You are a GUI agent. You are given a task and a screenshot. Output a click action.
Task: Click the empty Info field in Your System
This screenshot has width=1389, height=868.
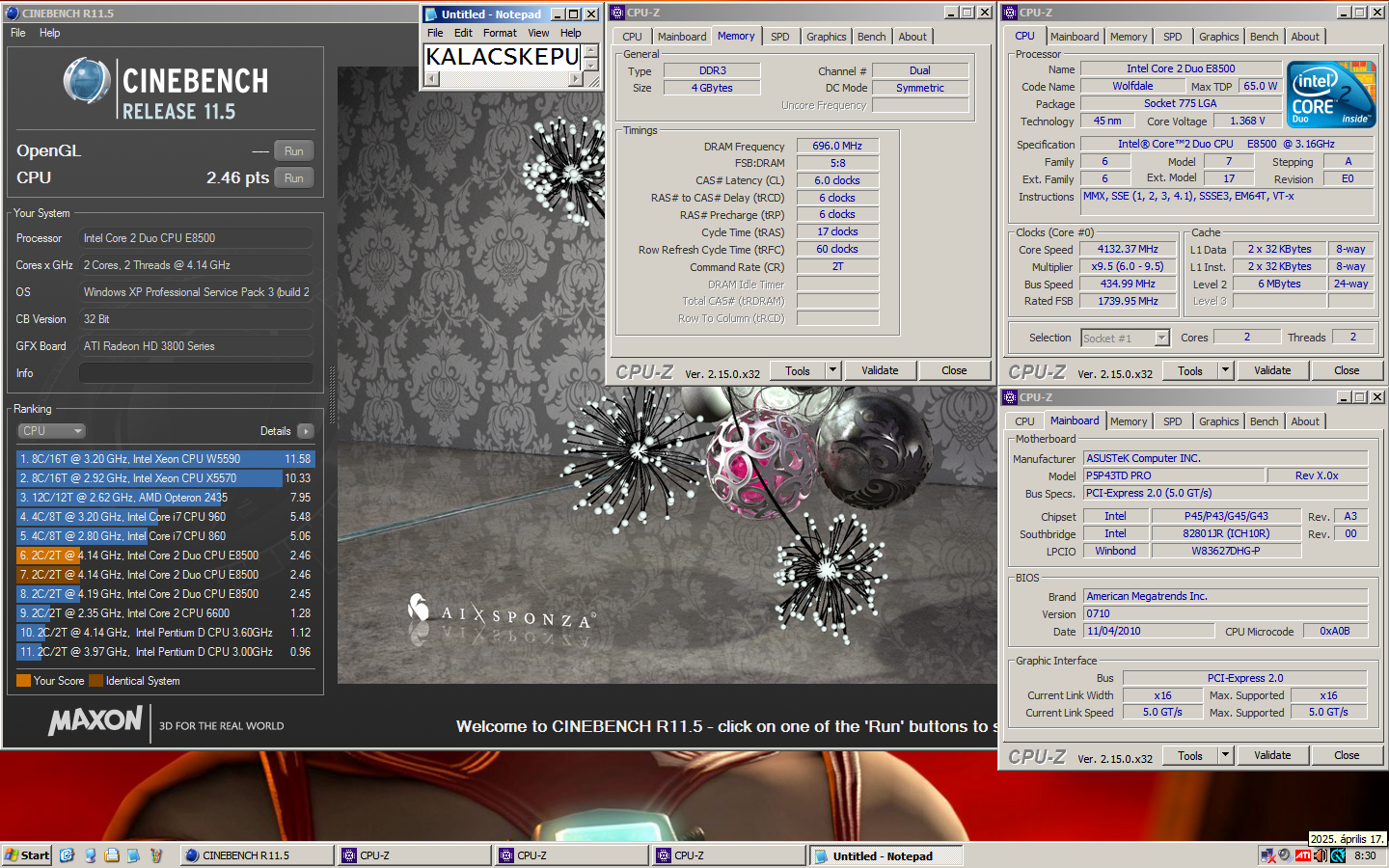coord(196,373)
